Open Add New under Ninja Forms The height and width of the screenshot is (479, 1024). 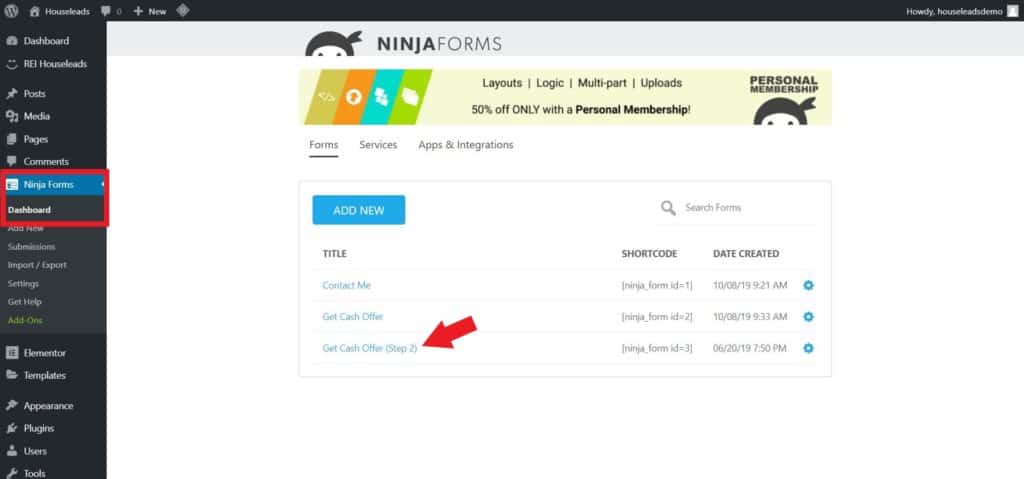(26, 228)
